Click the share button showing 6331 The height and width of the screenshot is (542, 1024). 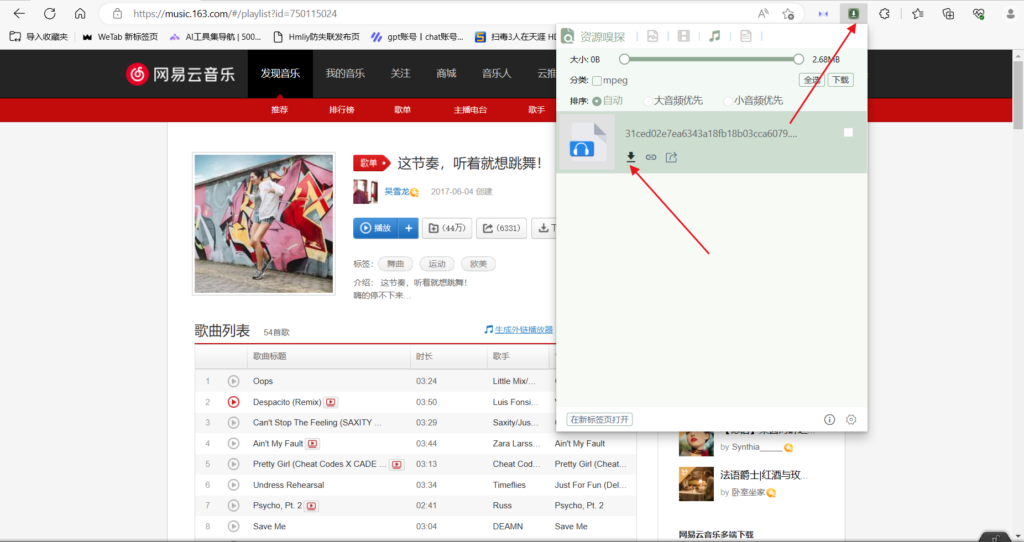(x=502, y=228)
